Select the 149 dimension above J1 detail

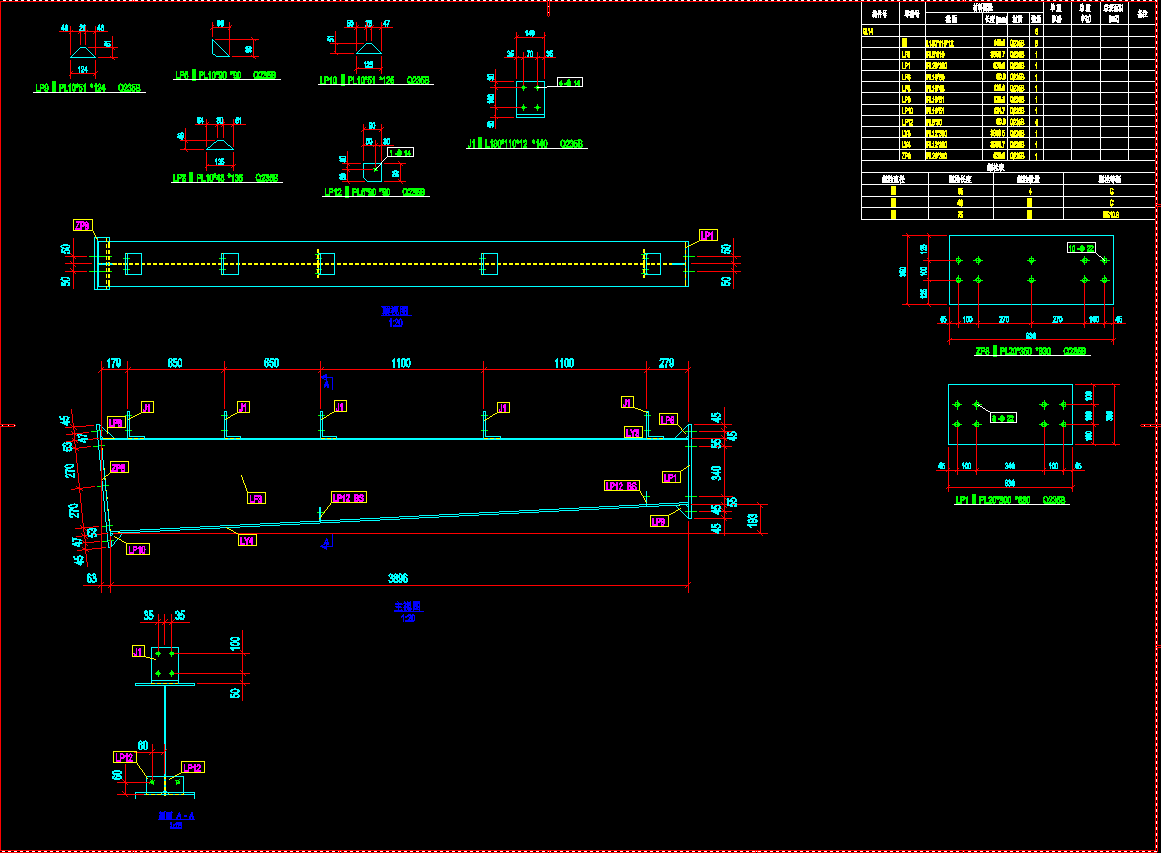pos(530,33)
